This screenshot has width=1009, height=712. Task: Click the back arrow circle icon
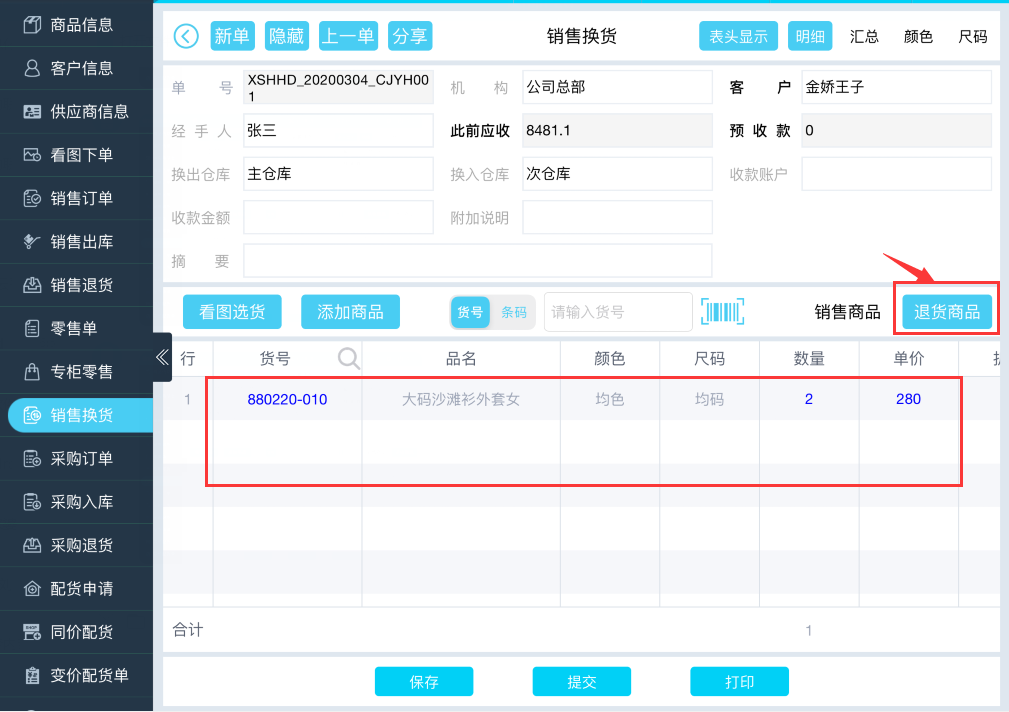coord(186,36)
